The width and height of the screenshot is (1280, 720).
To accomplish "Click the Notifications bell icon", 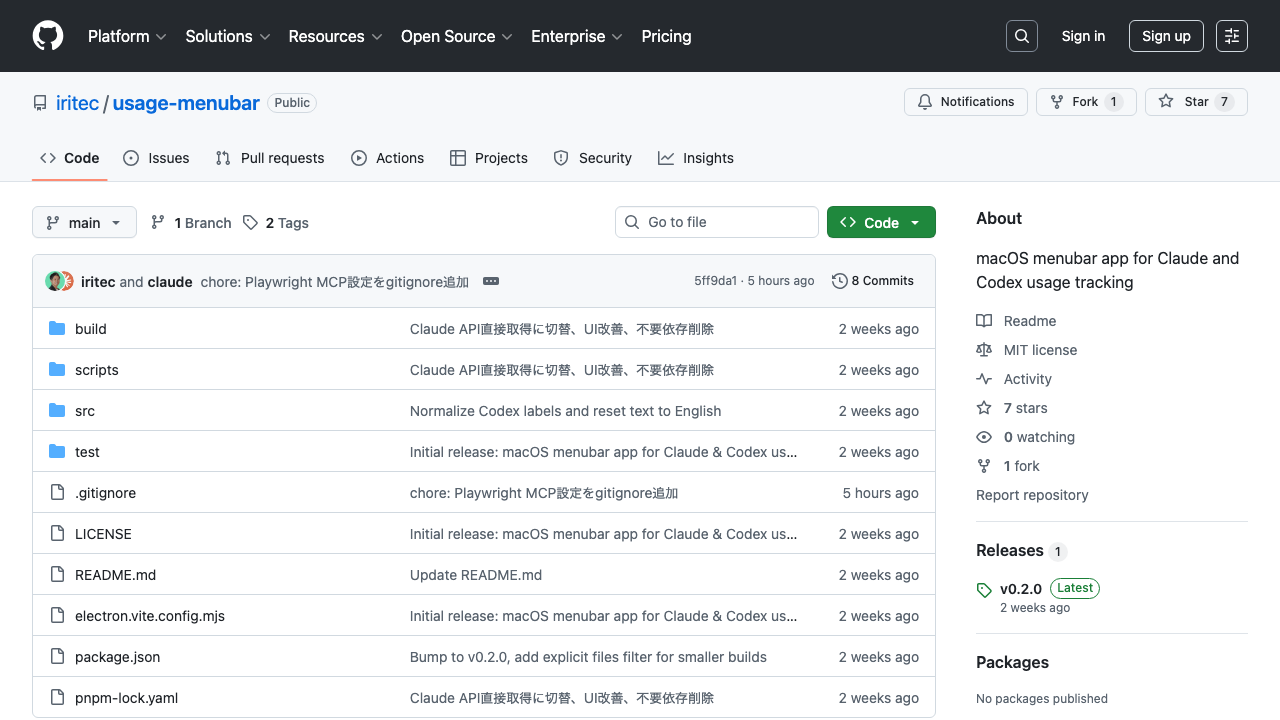I will [924, 101].
